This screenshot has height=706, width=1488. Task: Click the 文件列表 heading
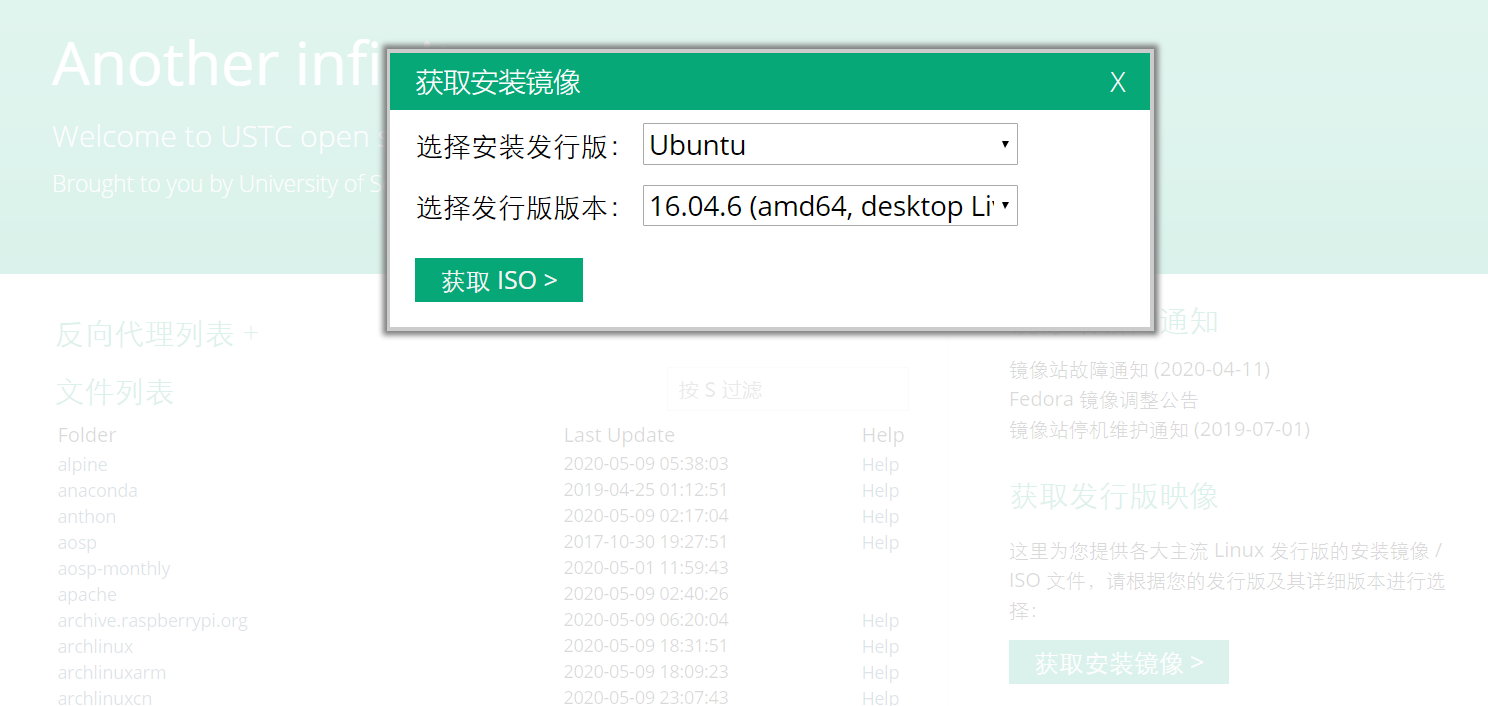tap(115, 392)
